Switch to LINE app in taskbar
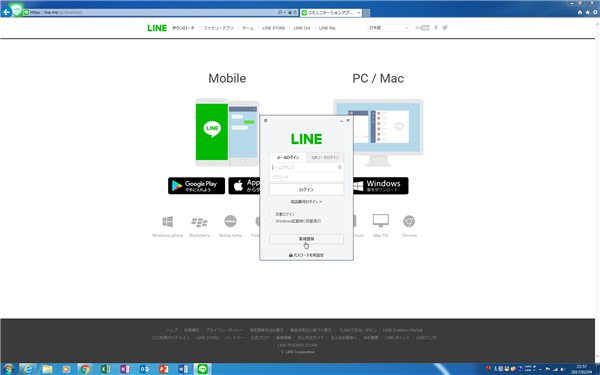Image resolution: width=600 pixels, height=375 pixels. tap(202, 369)
